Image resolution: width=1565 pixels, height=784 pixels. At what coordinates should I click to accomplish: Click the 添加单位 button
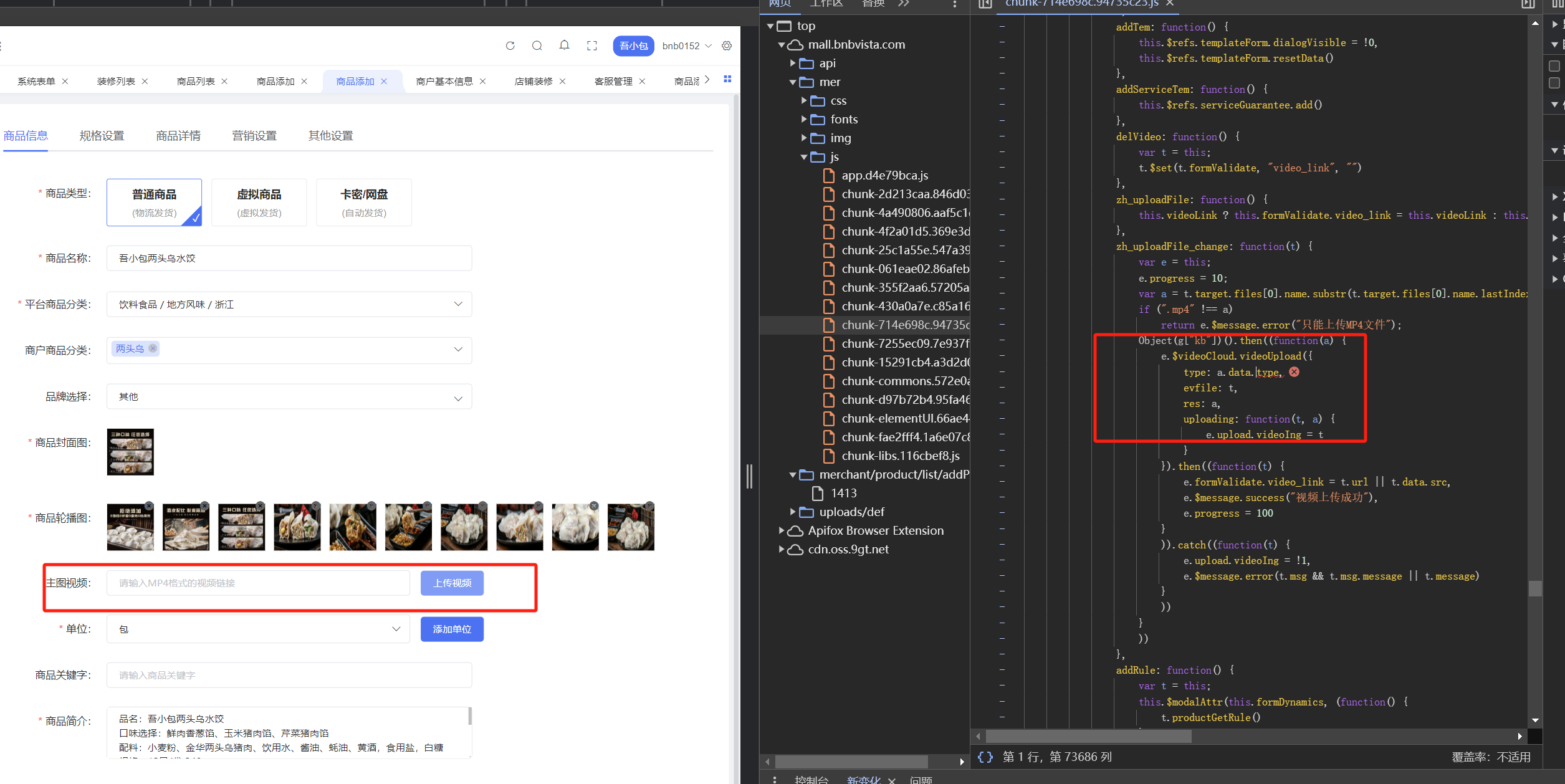click(452, 629)
